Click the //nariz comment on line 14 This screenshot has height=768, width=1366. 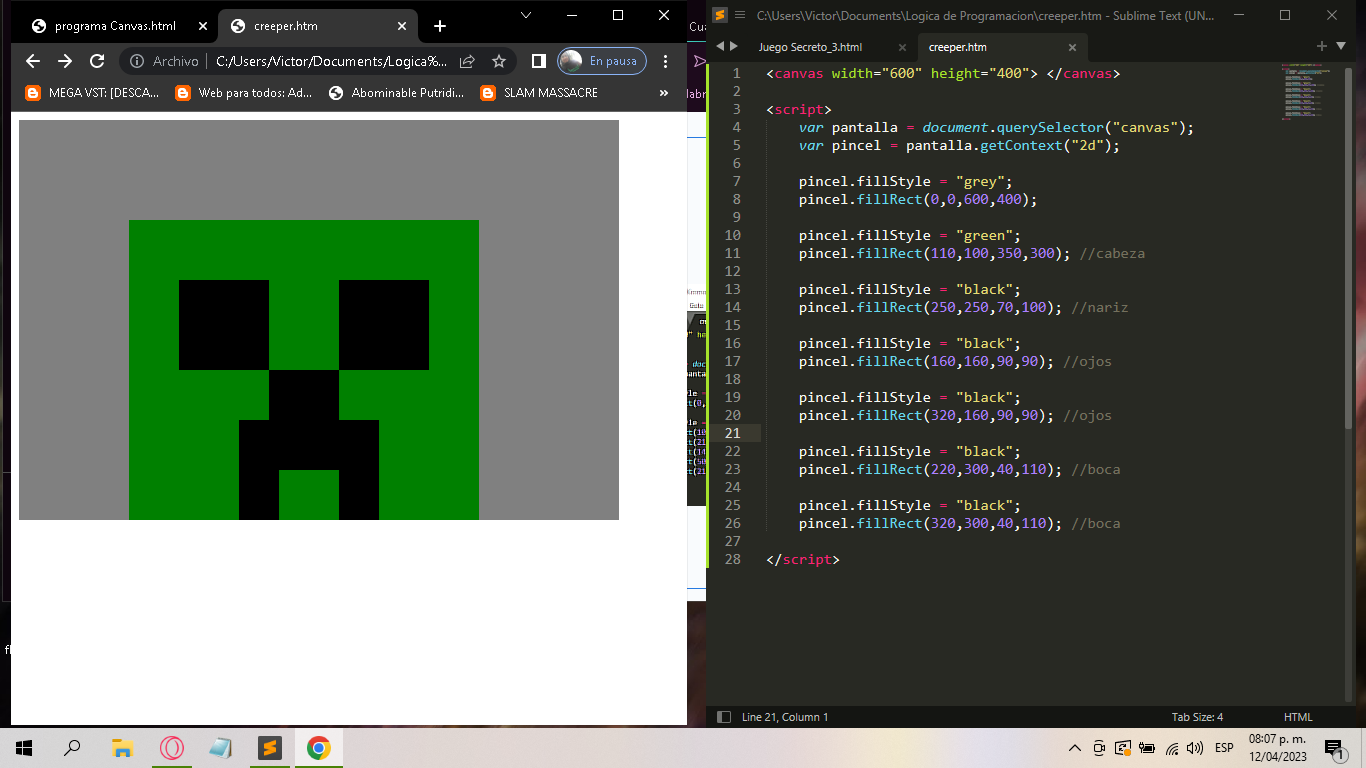(x=1099, y=308)
